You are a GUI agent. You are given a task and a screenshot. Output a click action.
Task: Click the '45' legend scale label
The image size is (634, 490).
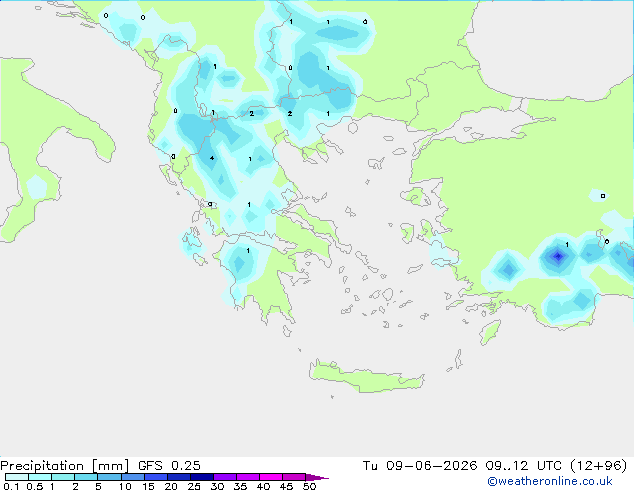pyautogui.click(x=286, y=486)
